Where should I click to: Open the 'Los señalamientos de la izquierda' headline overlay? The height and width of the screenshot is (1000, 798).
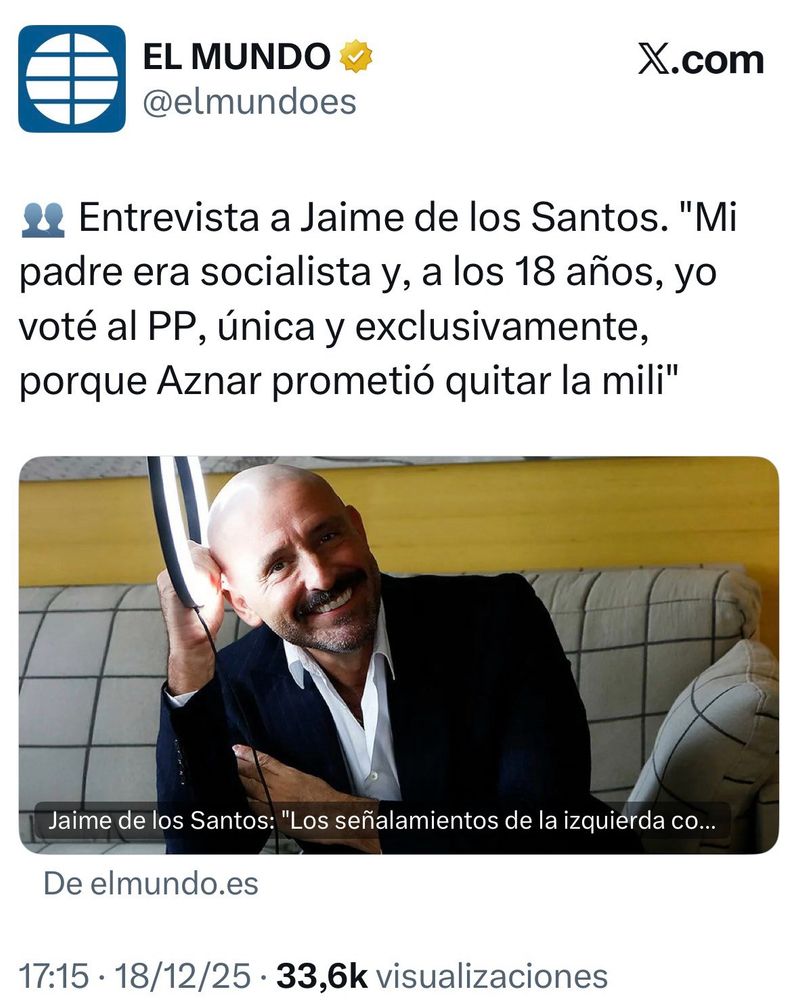click(x=381, y=821)
